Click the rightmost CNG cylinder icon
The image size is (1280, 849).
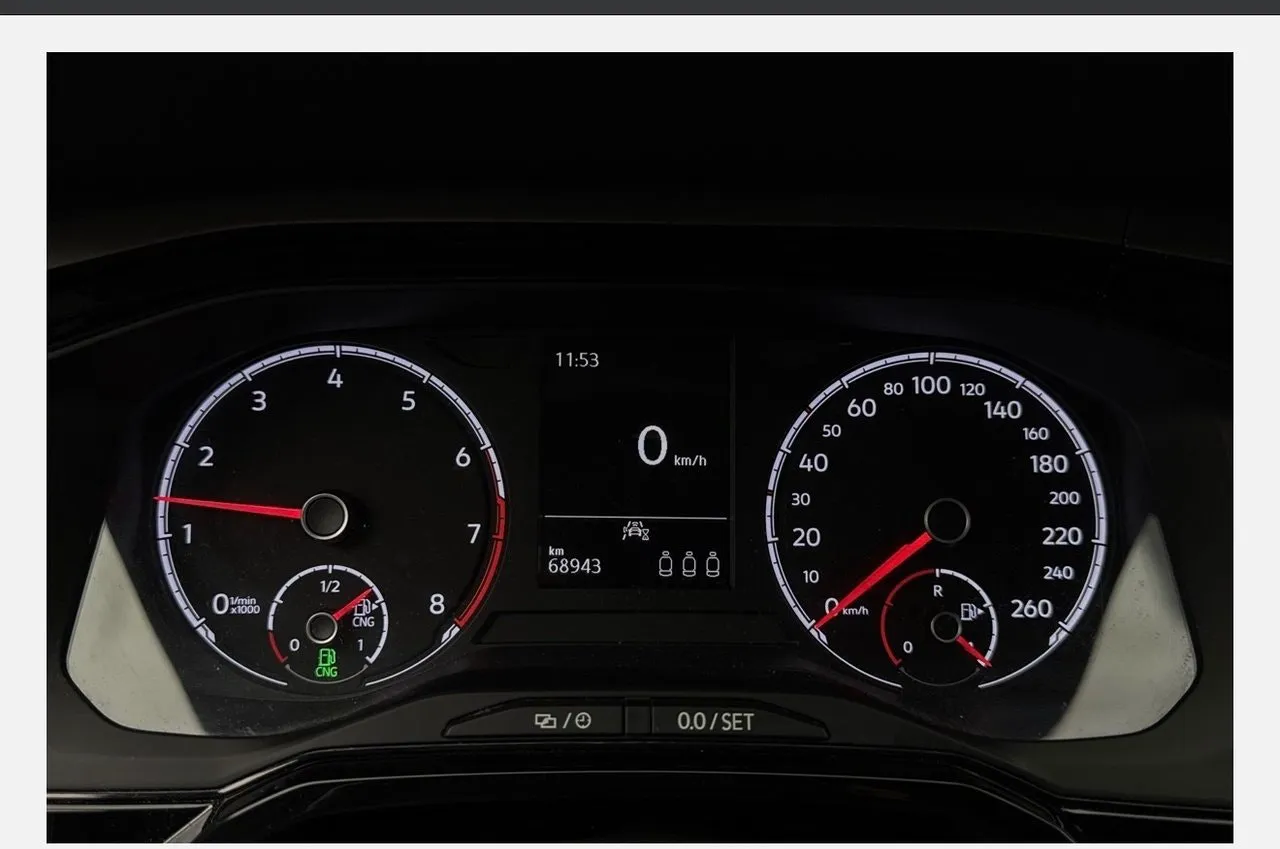click(x=712, y=565)
